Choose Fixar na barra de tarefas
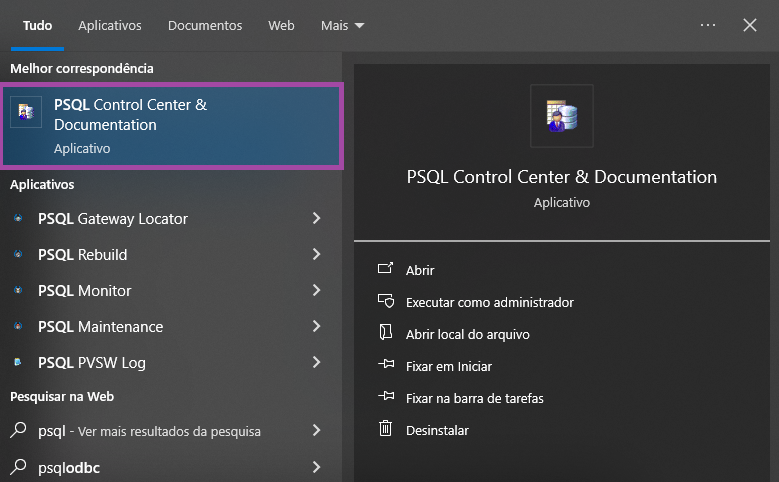779x482 pixels. 474,399
